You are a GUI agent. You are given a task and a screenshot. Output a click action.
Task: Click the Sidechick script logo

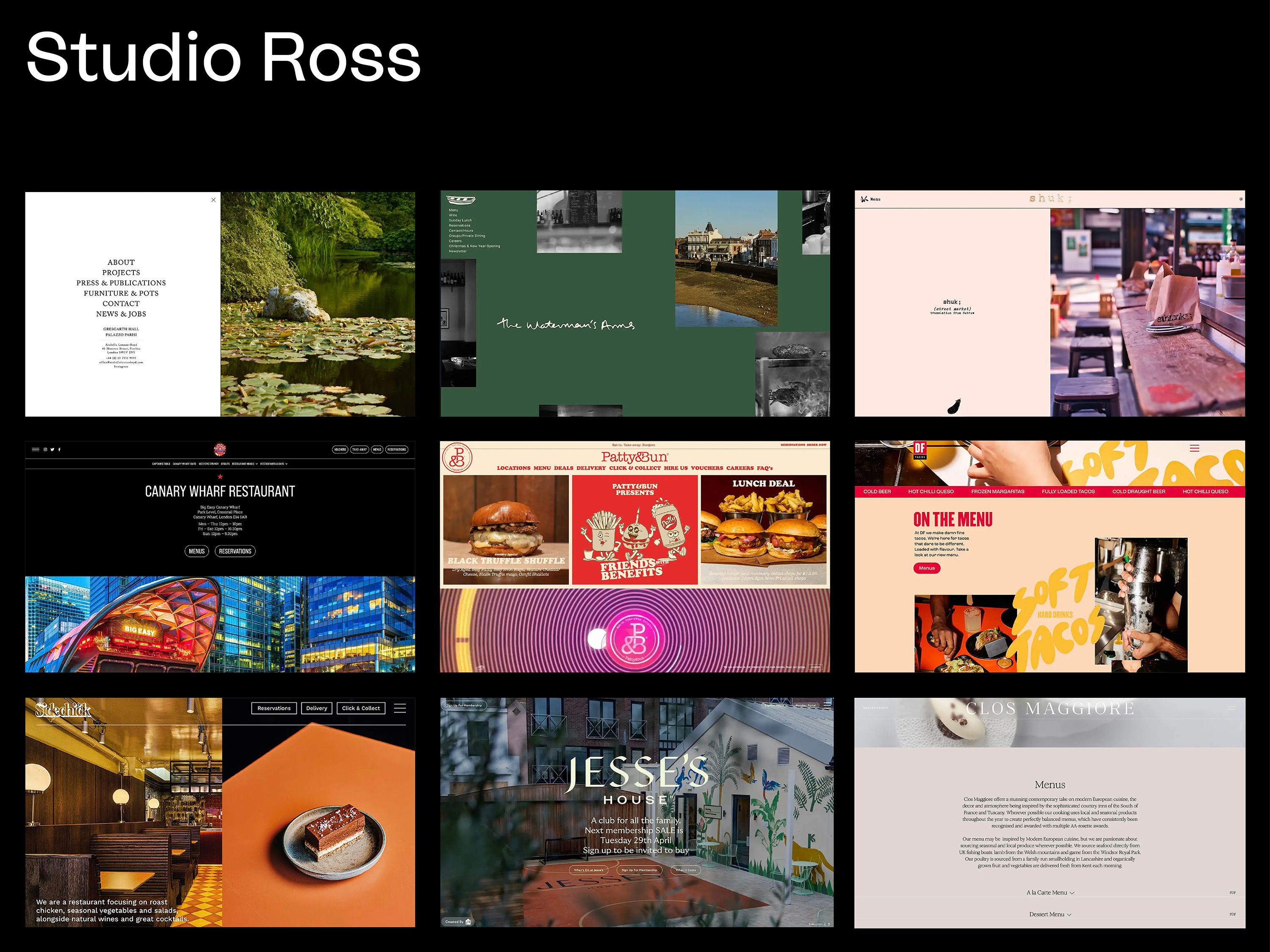pyautogui.click(x=63, y=710)
